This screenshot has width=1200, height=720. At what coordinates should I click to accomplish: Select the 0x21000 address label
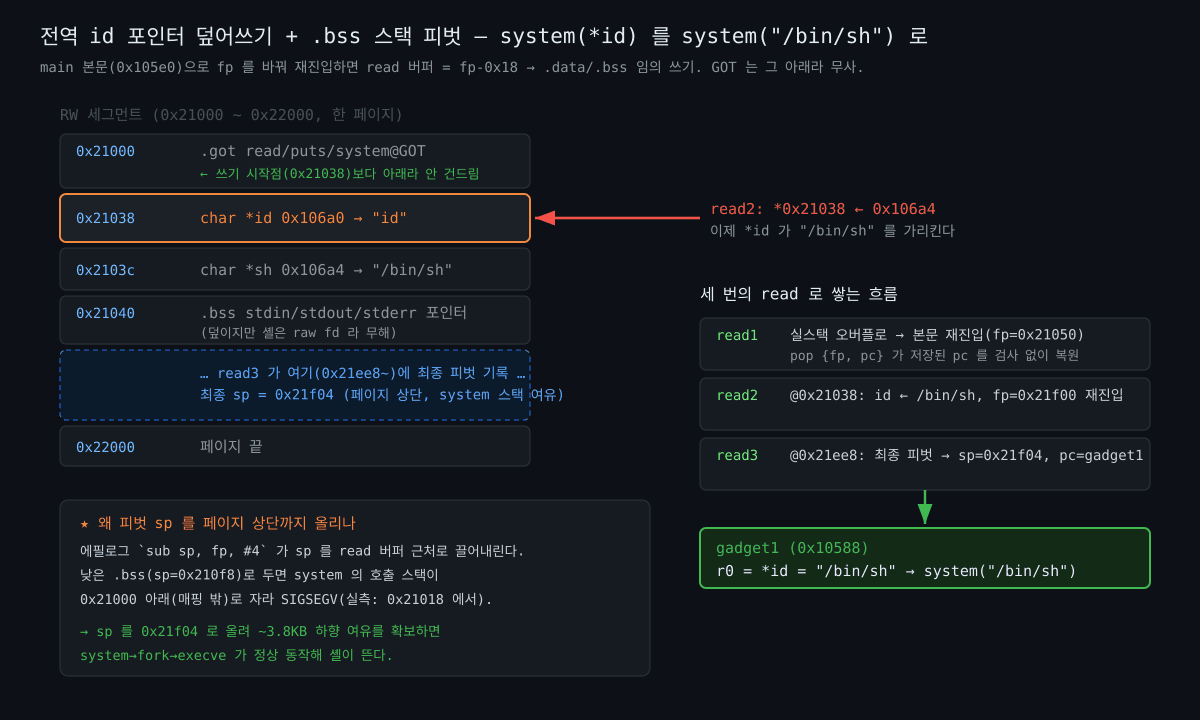[x=105, y=151]
